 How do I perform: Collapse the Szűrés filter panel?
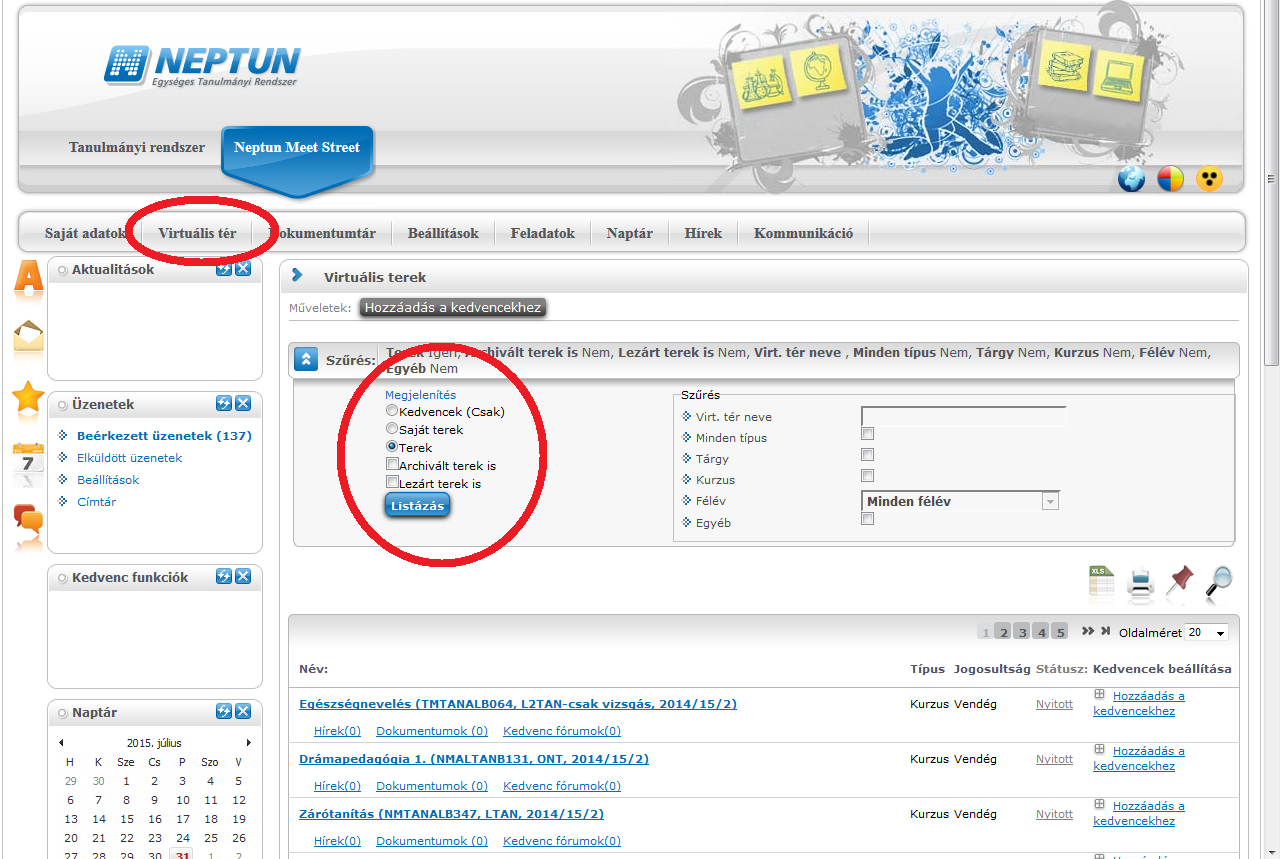click(x=306, y=360)
